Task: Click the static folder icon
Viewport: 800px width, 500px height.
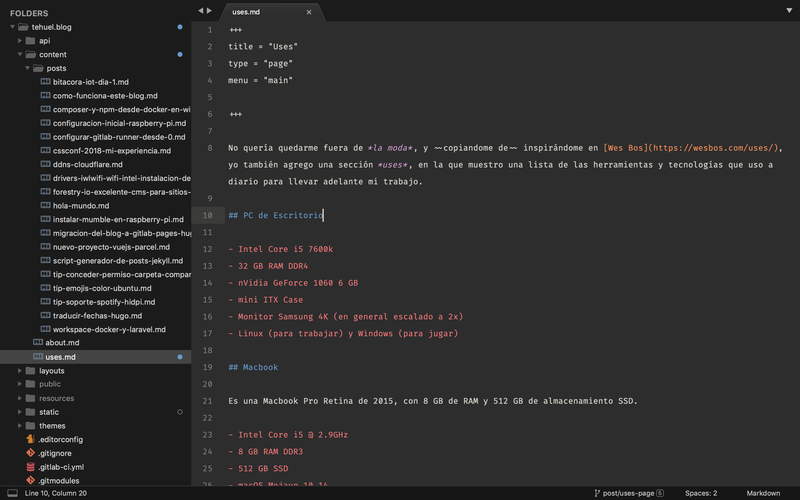Action: click(31, 412)
